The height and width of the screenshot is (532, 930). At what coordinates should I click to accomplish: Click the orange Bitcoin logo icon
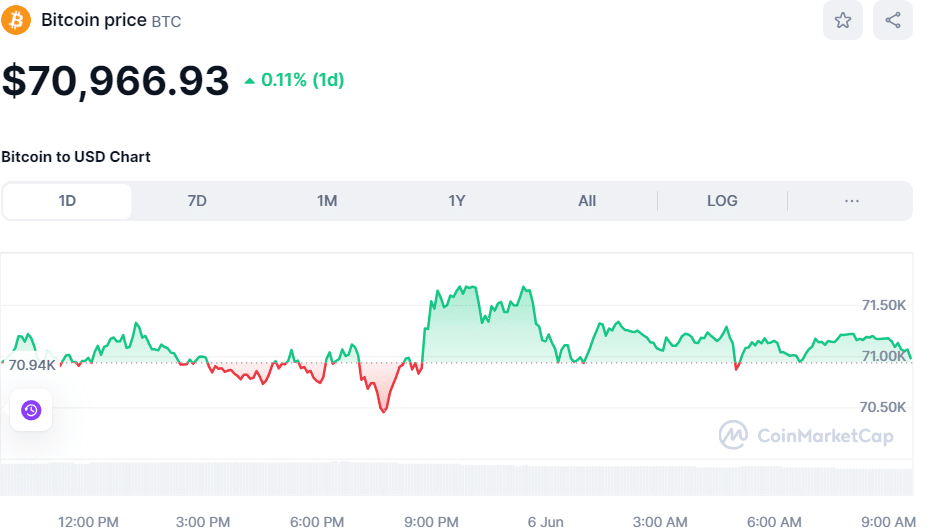click(16, 20)
